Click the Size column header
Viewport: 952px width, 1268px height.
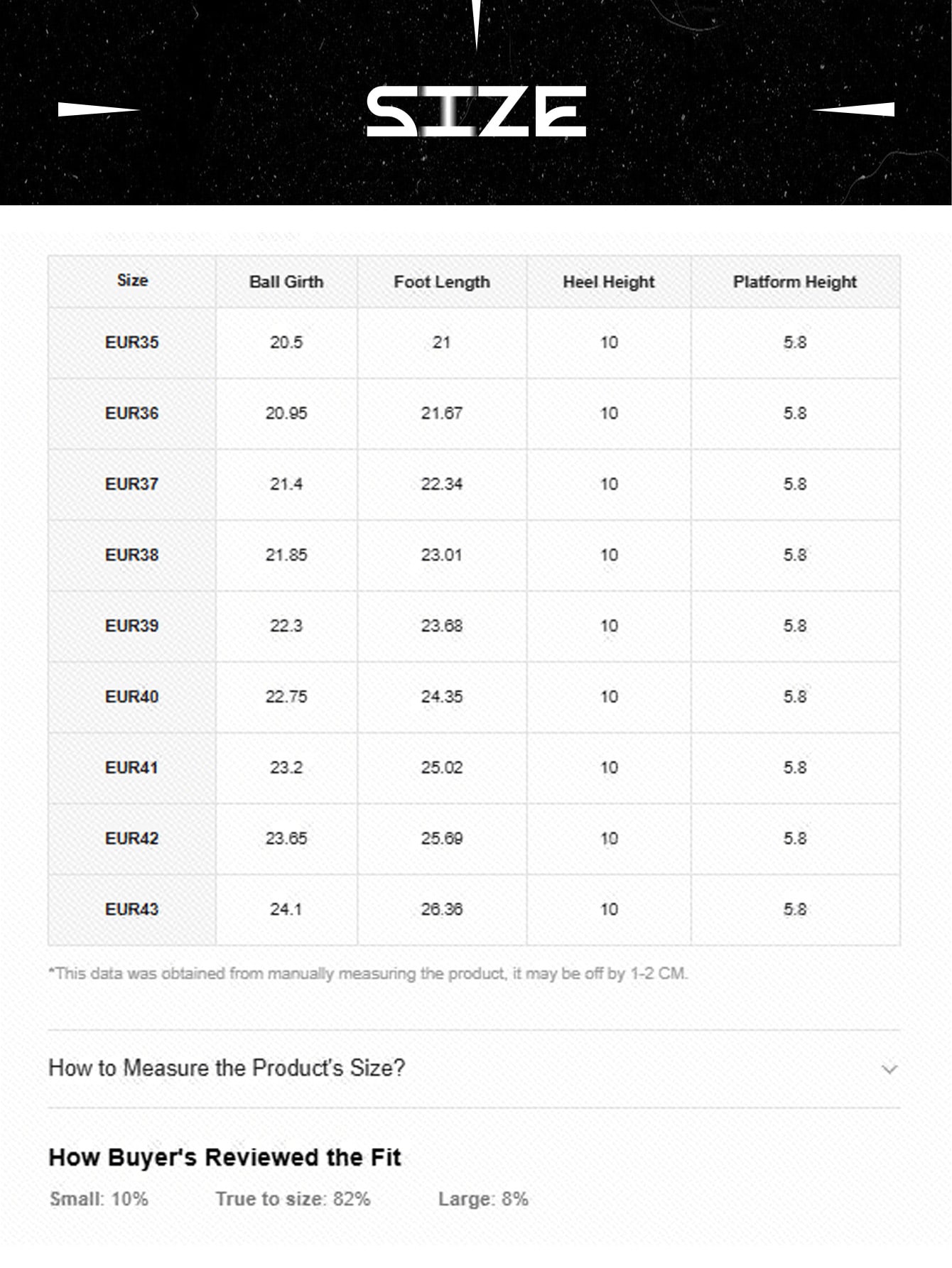132,281
